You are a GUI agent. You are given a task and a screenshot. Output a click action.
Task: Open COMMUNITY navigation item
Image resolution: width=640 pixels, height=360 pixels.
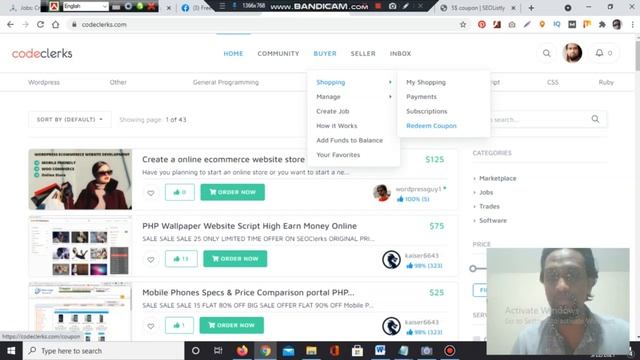278,53
